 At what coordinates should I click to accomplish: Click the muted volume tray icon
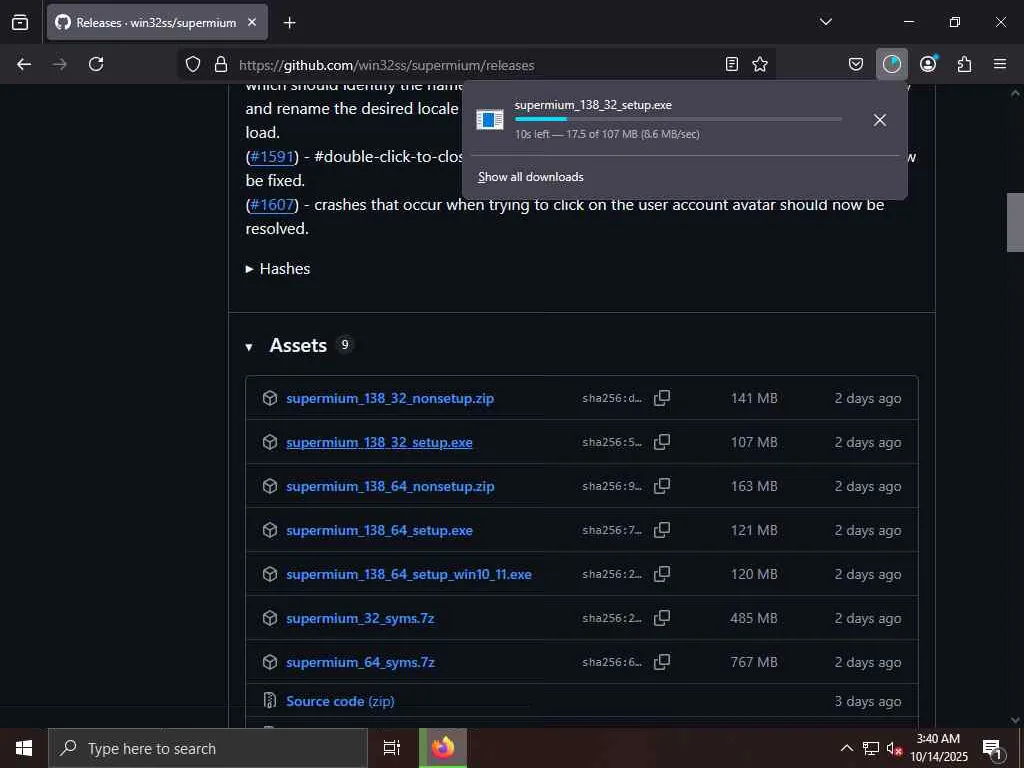[x=894, y=748]
